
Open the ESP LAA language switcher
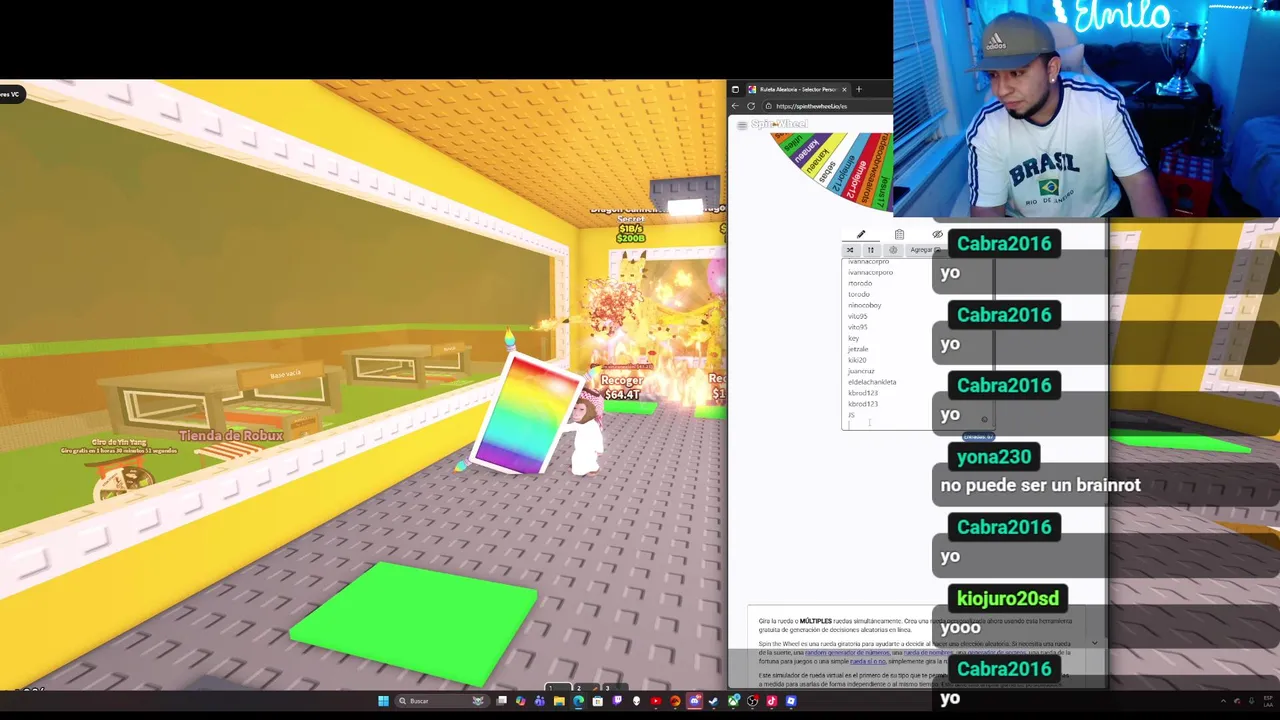(1268, 701)
